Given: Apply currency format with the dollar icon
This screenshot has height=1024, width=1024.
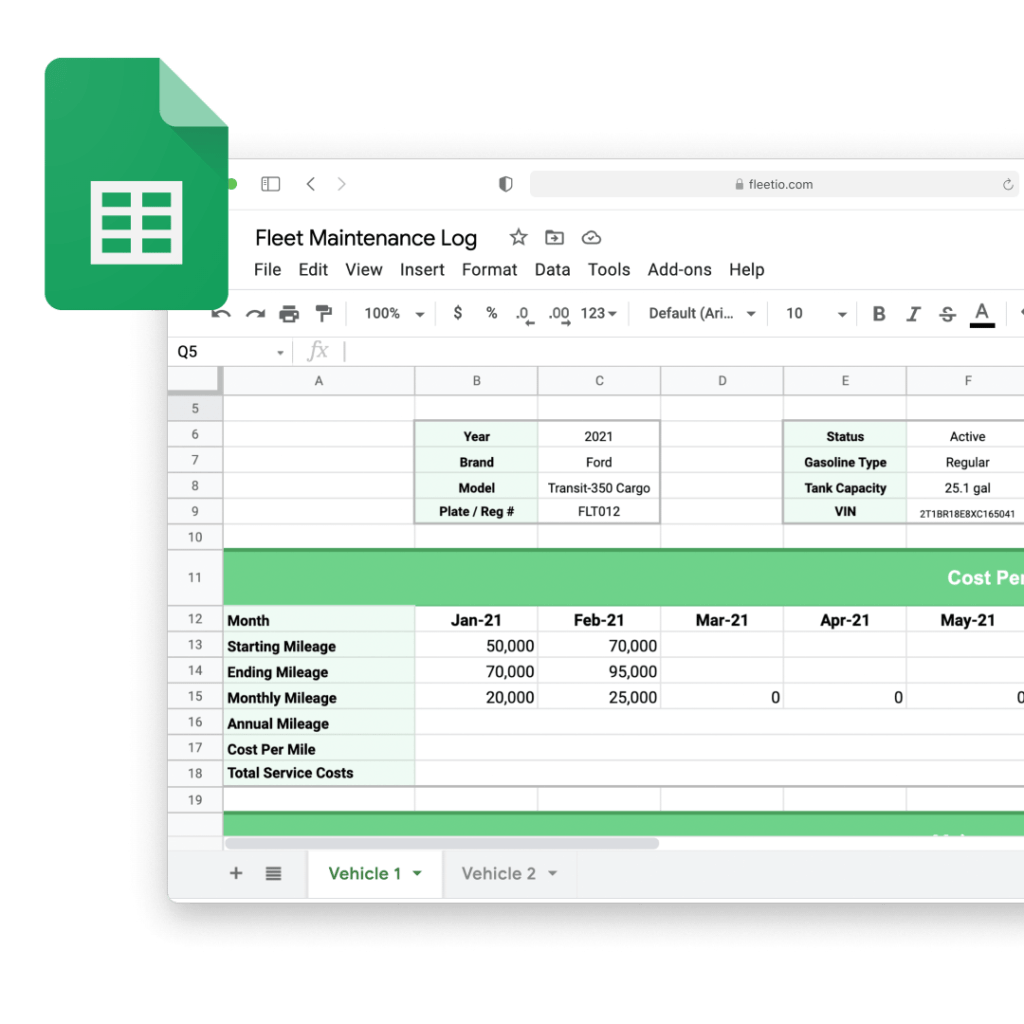Looking at the screenshot, I should point(457,313).
